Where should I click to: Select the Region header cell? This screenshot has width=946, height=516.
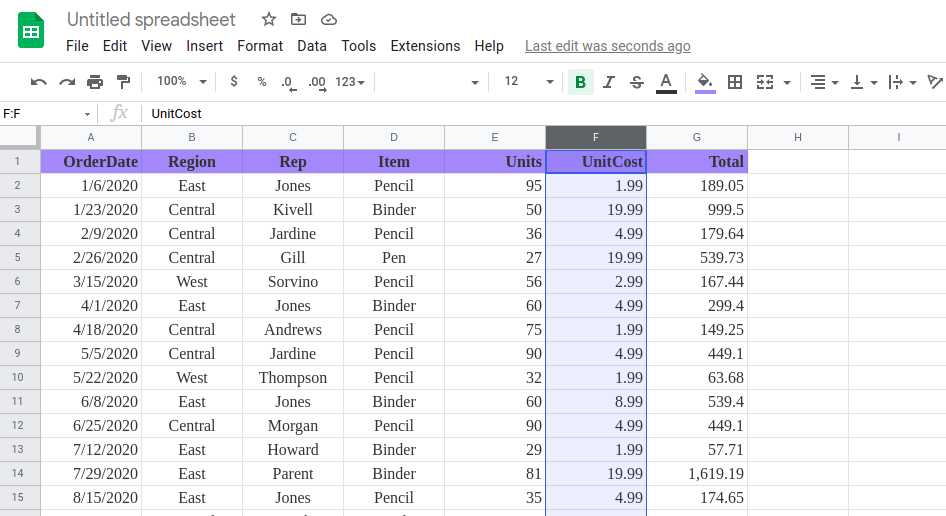click(192, 162)
